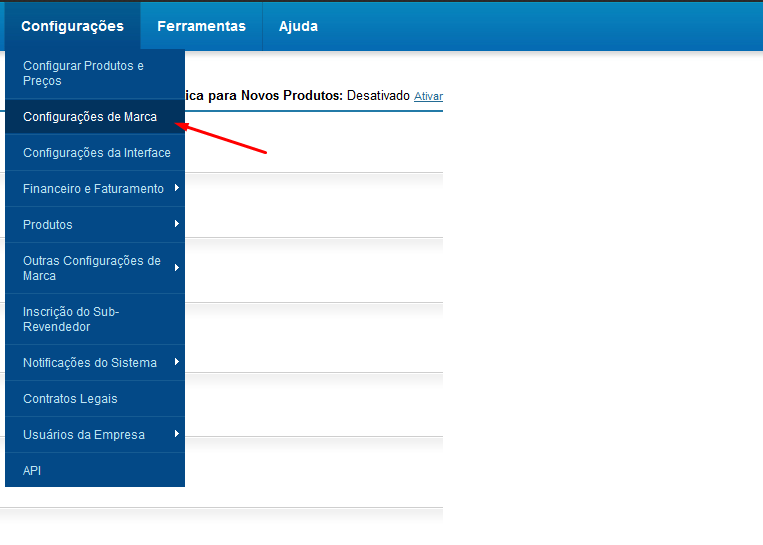Select Financeiro e Faturamento label
This screenshot has width=763, height=545.
tap(93, 189)
